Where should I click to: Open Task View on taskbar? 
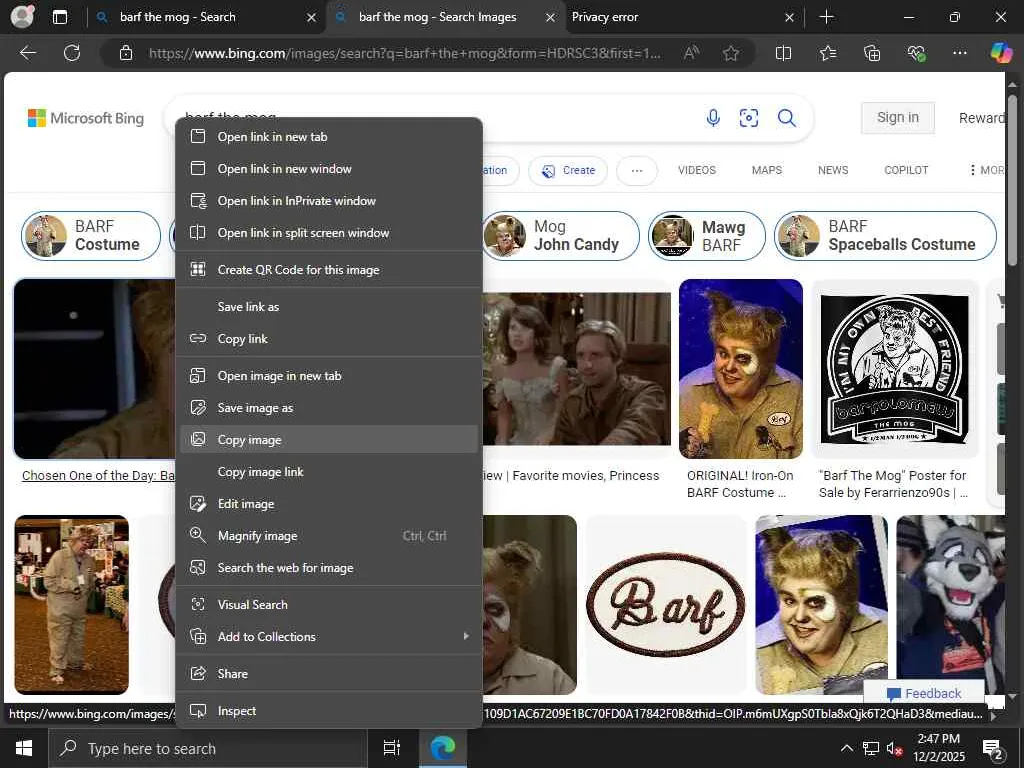click(x=391, y=748)
